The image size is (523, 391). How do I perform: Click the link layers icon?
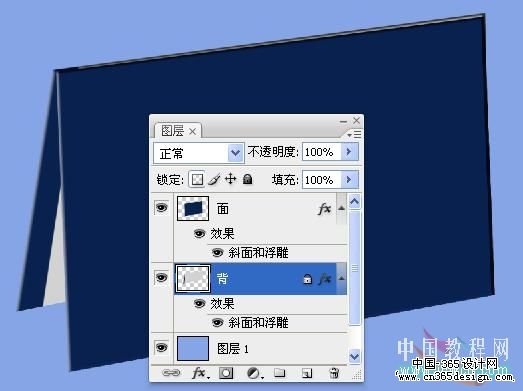[x=171, y=373]
